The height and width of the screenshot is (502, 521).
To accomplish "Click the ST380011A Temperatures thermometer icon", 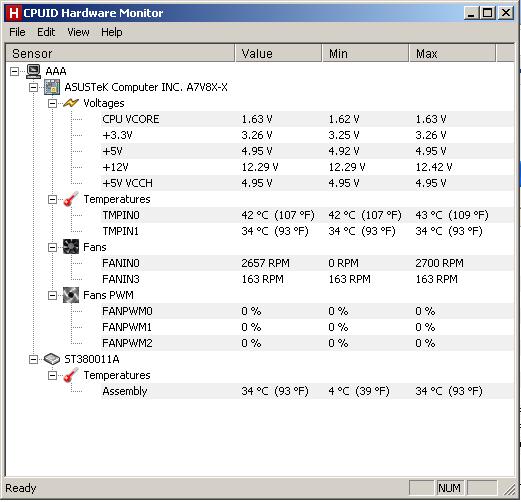I will (71, 375).
